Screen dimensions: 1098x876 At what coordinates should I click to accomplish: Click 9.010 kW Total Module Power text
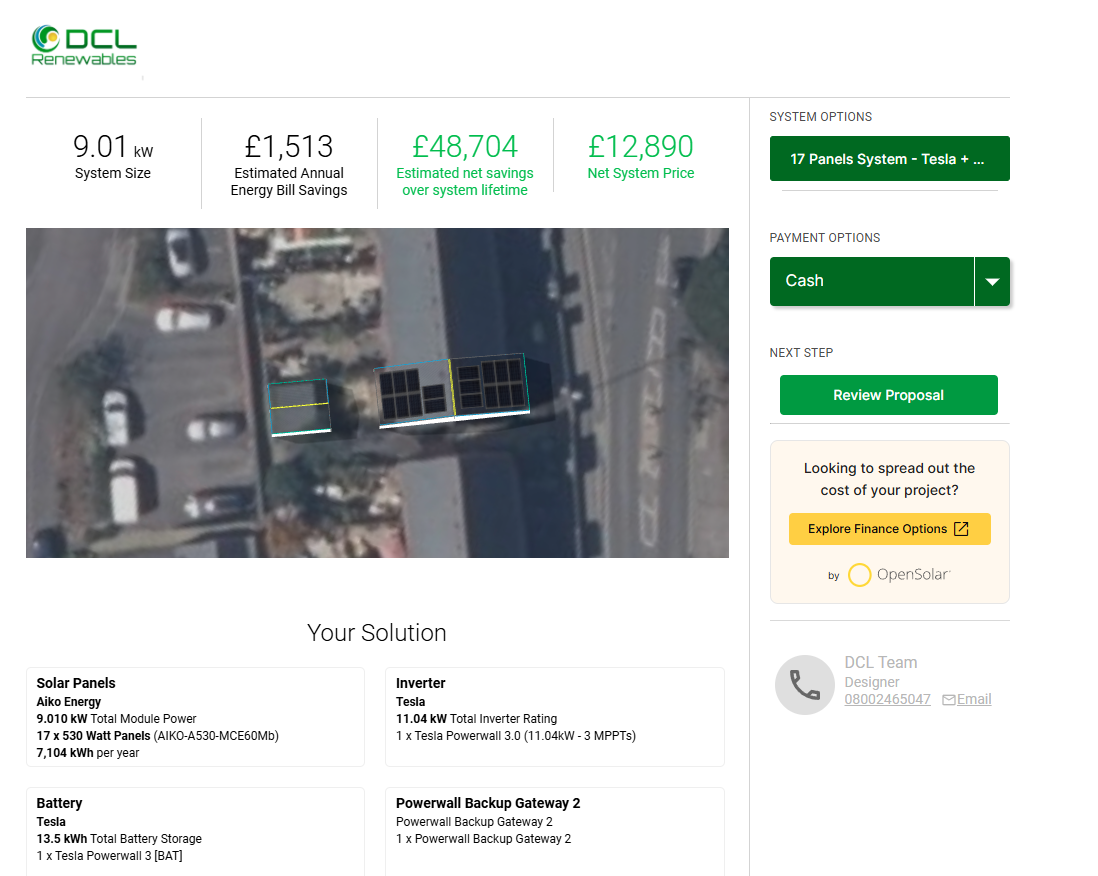(x=116, y=719)
